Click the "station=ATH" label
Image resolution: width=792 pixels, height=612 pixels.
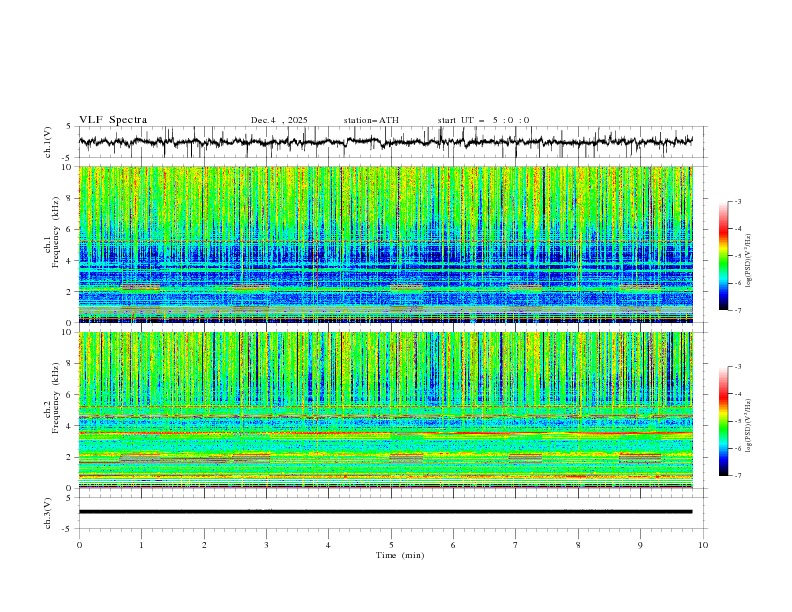371,120
